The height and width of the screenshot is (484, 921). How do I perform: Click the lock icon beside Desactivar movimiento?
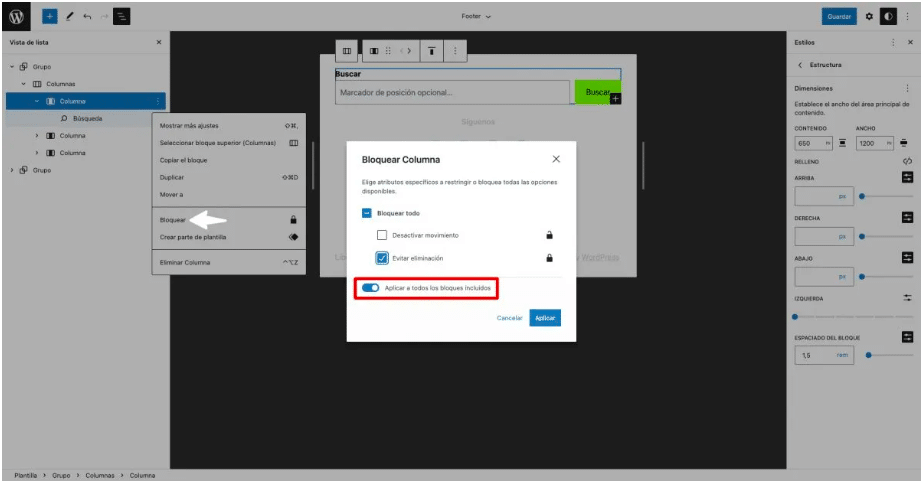[549, 235]
